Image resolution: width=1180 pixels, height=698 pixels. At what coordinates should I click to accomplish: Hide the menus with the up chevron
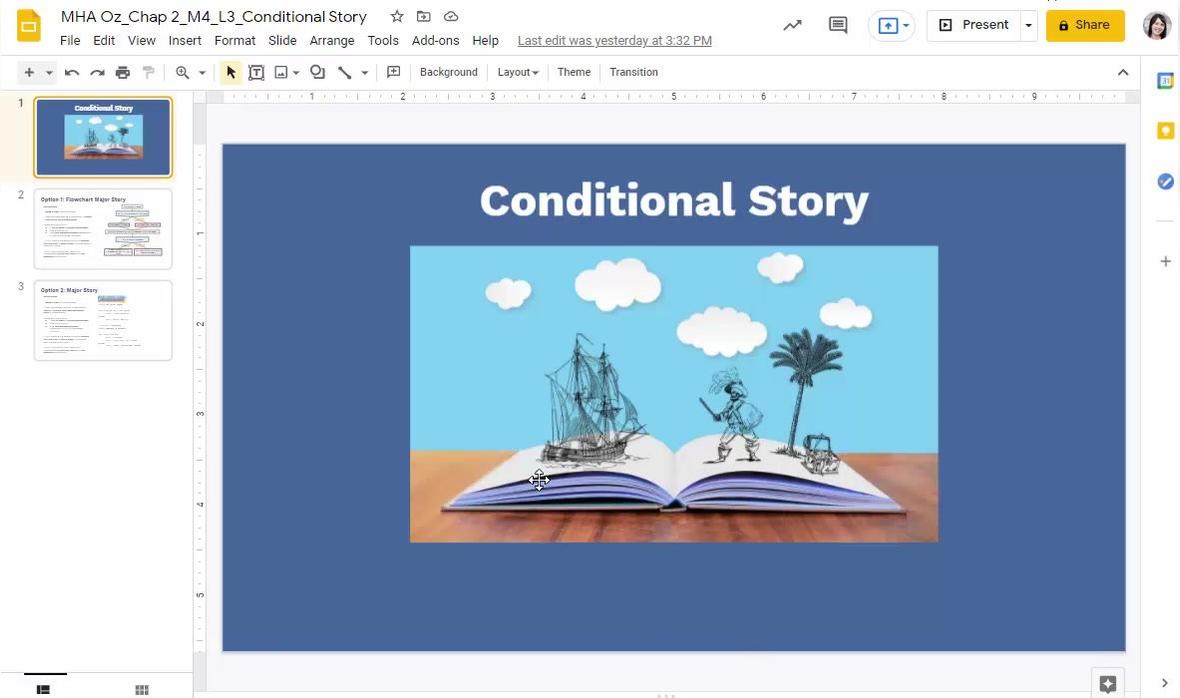(x=1123, y=72)
